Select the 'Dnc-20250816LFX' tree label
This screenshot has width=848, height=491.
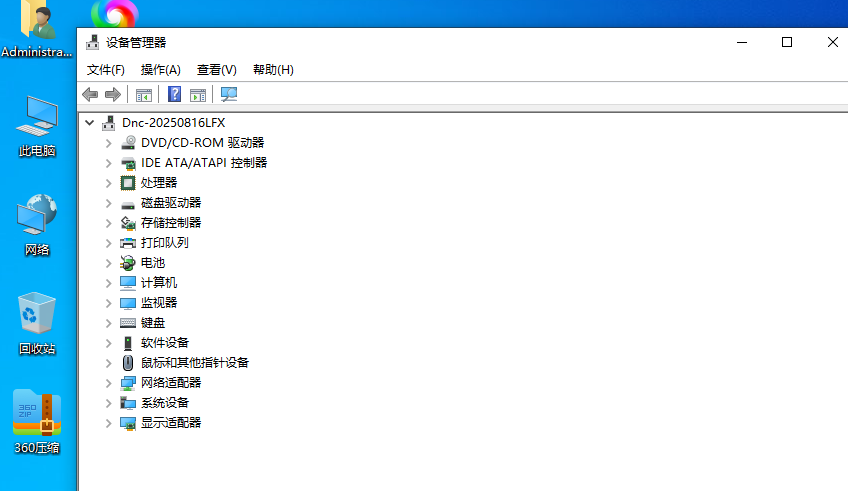pyautogui.click(x=174, y=123)
